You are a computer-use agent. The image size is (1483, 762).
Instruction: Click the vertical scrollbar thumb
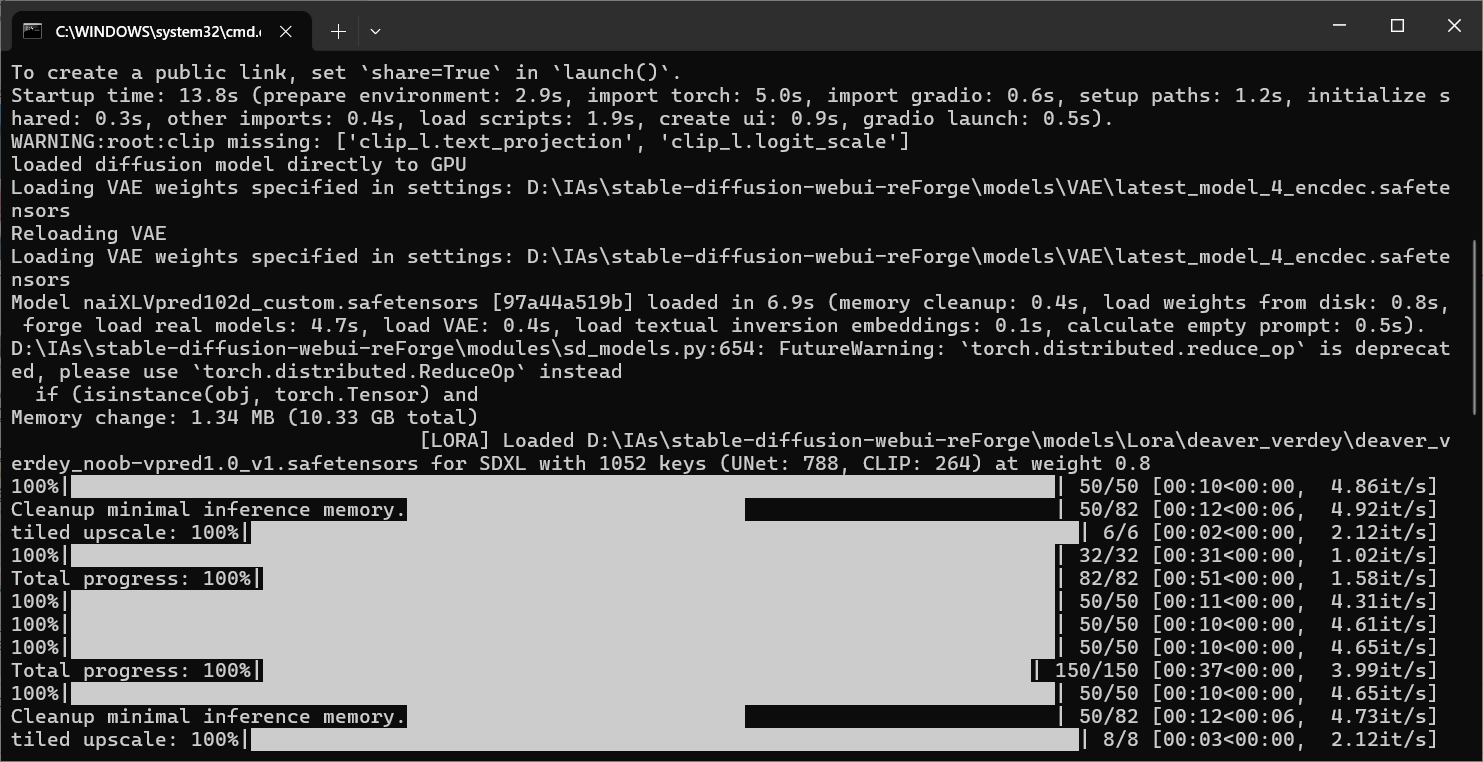1477,326
